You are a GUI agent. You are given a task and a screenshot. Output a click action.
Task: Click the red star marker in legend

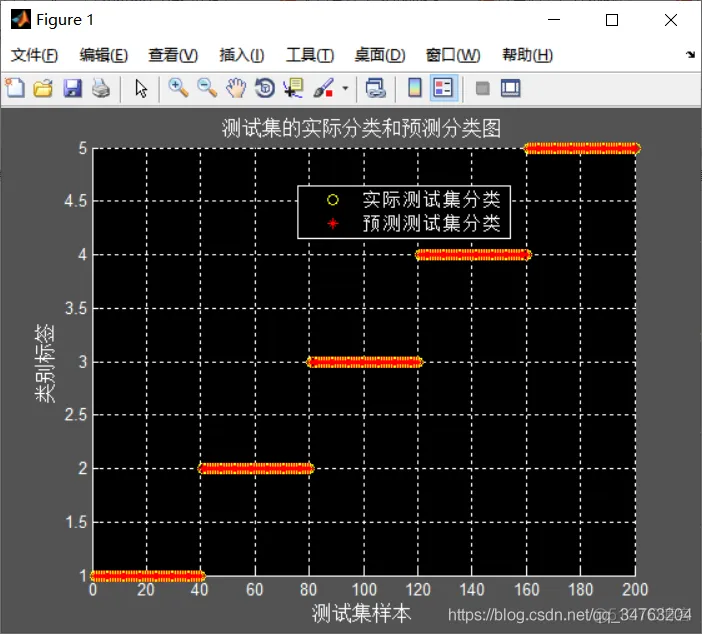333,223
